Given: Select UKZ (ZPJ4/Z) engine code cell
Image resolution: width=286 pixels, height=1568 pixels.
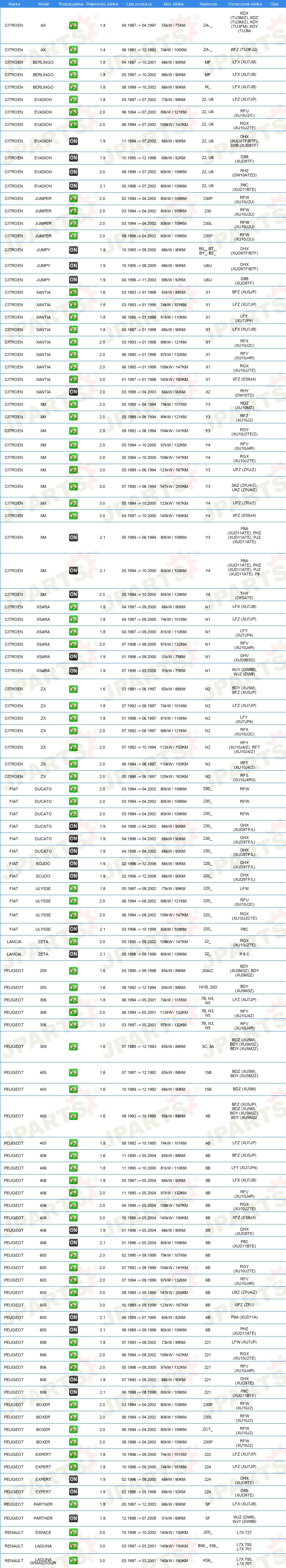Looking at the screenshot, I should click(x=244, y=1292).
